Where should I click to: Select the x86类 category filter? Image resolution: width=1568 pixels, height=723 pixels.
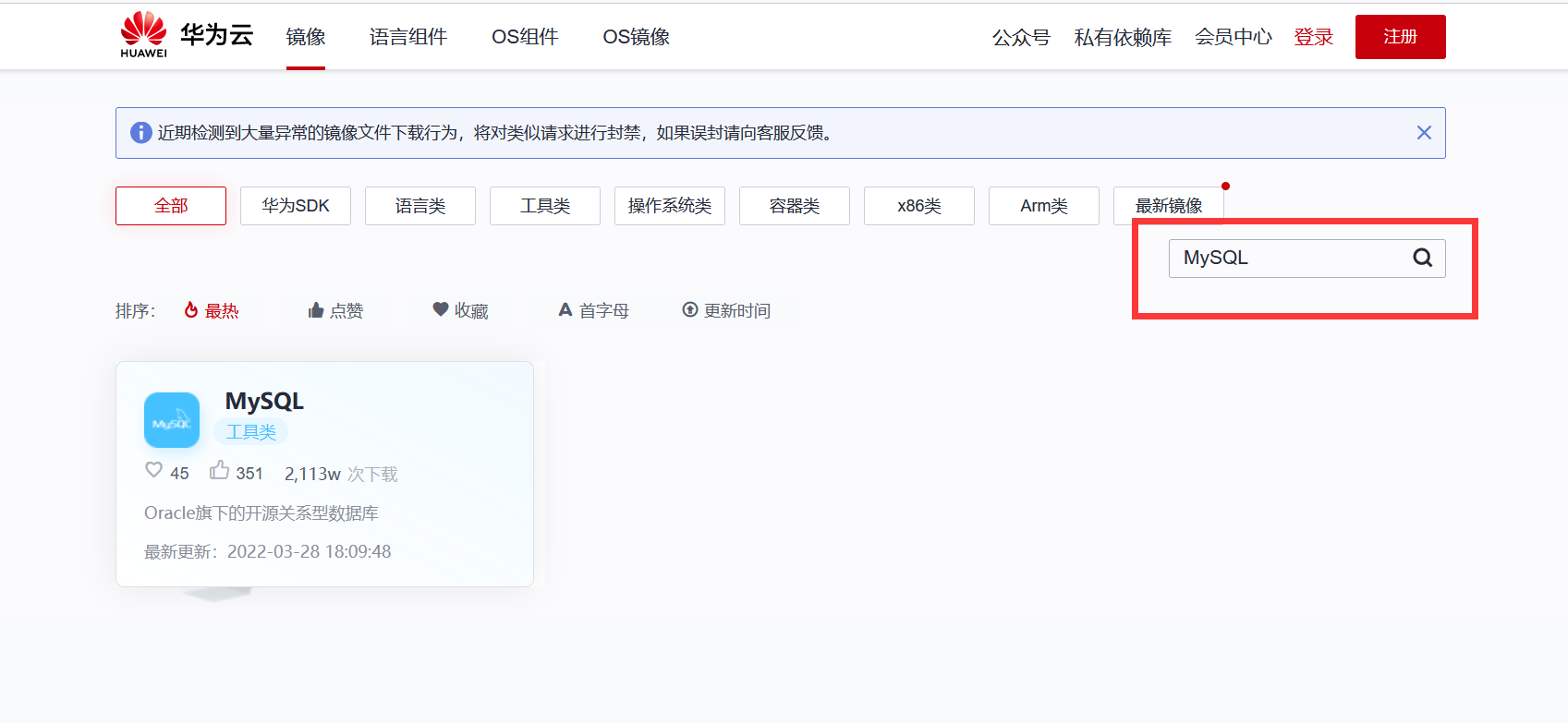(919, 206)
